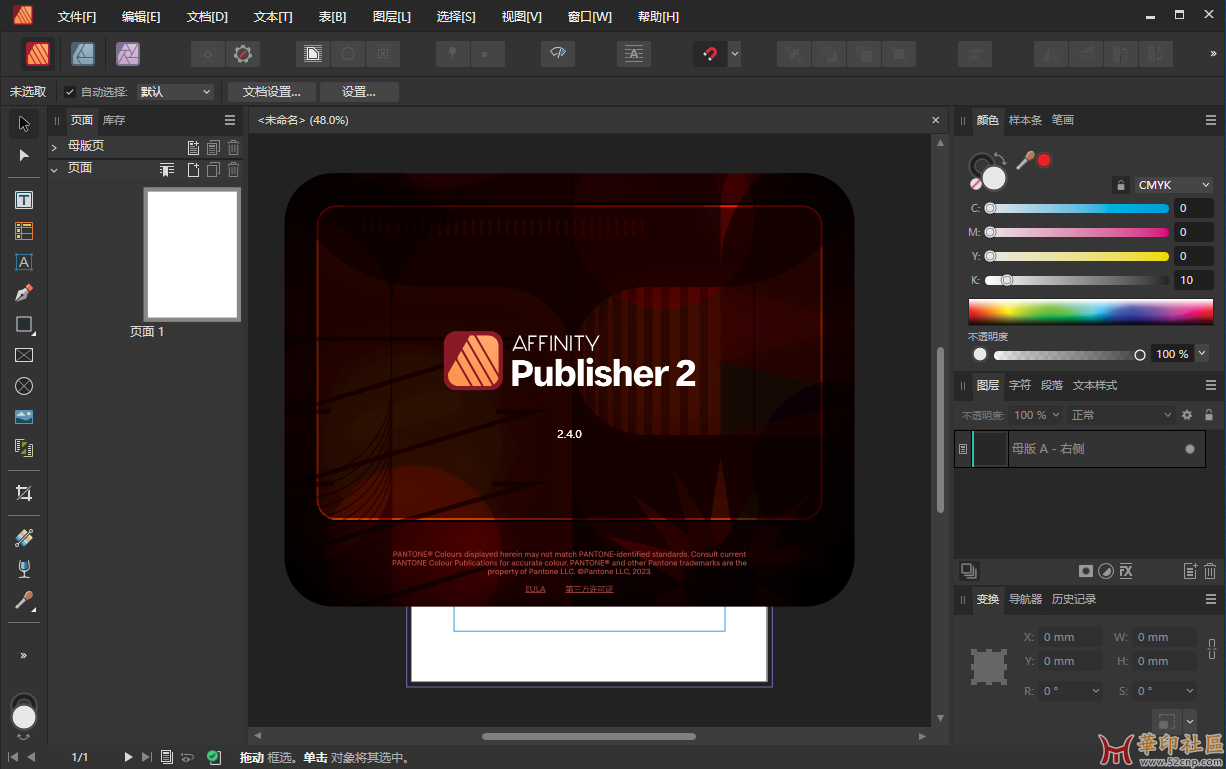This screenshot has height=769, width=1226.
Task: Open the 文件[F] menu
Action: [x=77, y=17]
